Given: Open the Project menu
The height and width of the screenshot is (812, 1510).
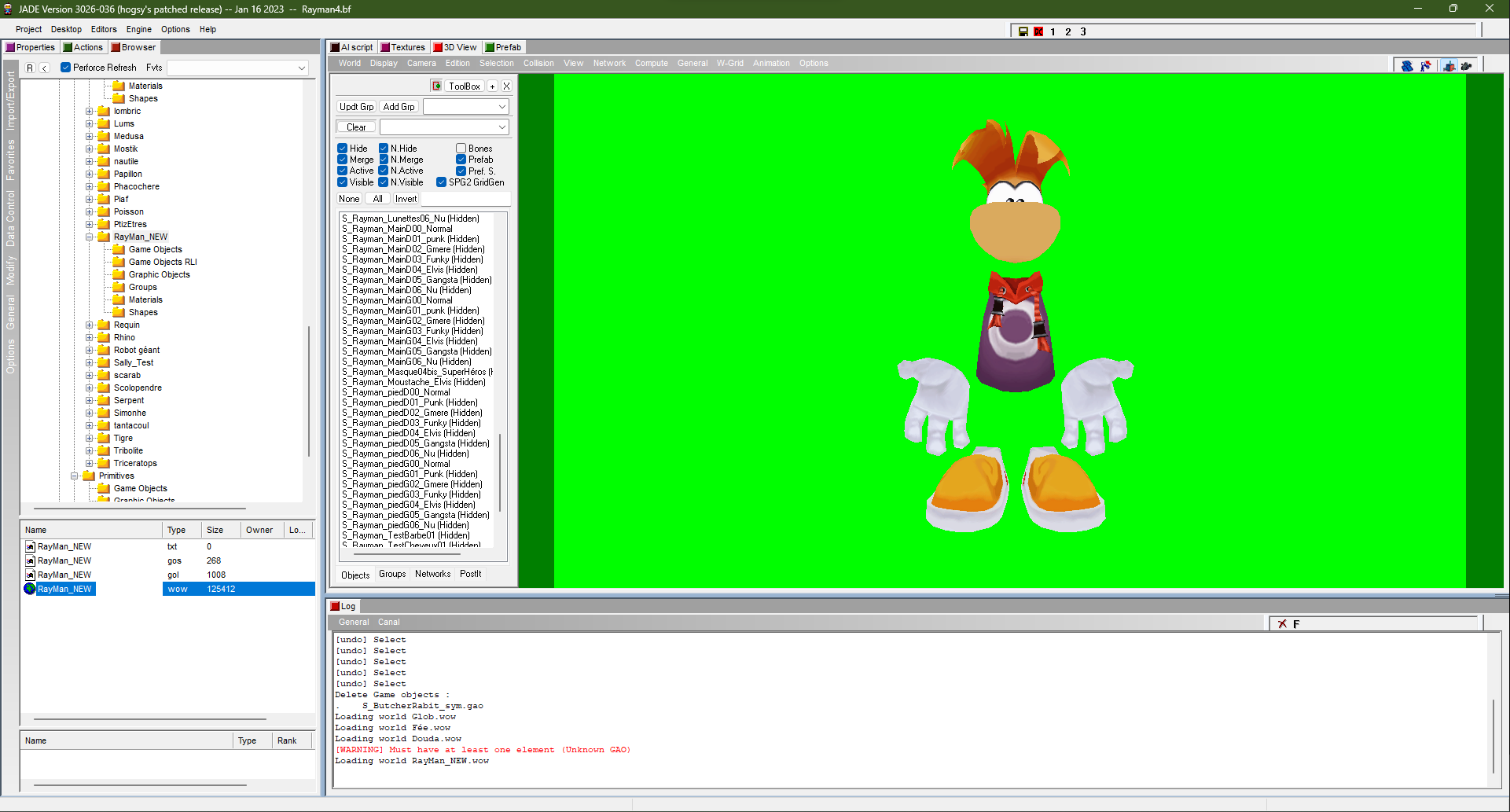Looking at the screenshot, I should (28, 29).
